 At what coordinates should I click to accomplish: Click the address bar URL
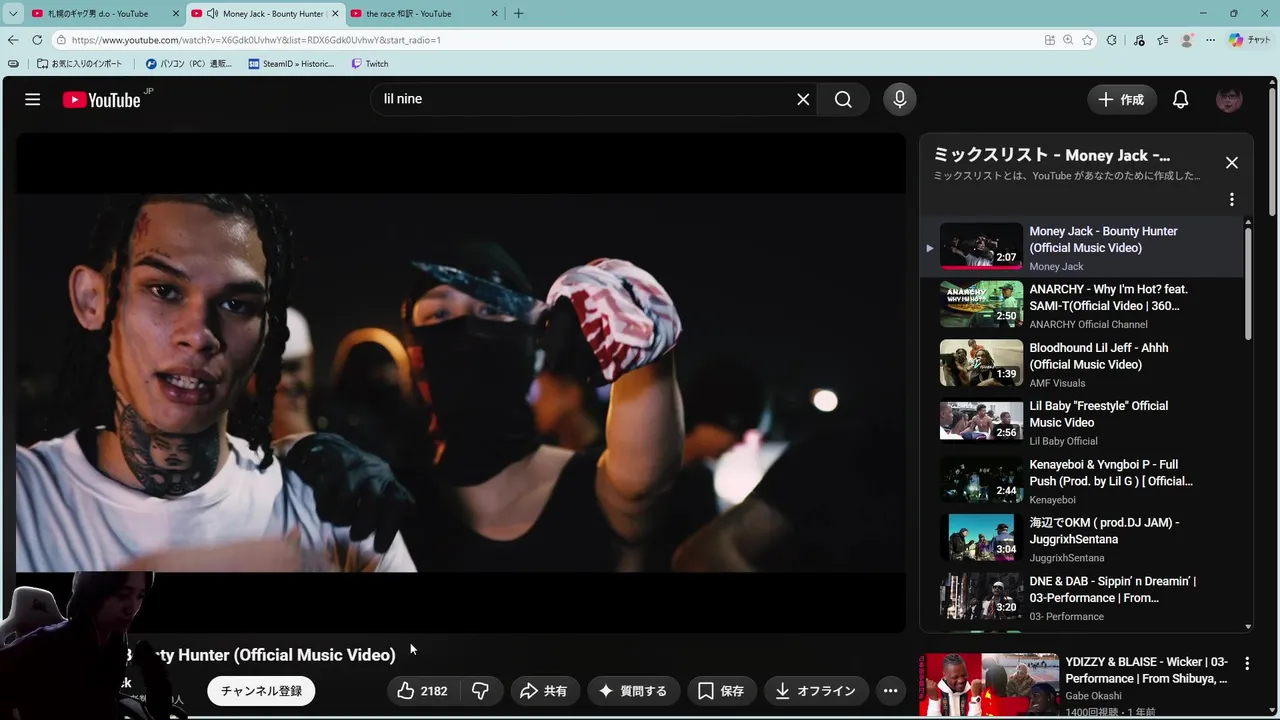point(256,40)
